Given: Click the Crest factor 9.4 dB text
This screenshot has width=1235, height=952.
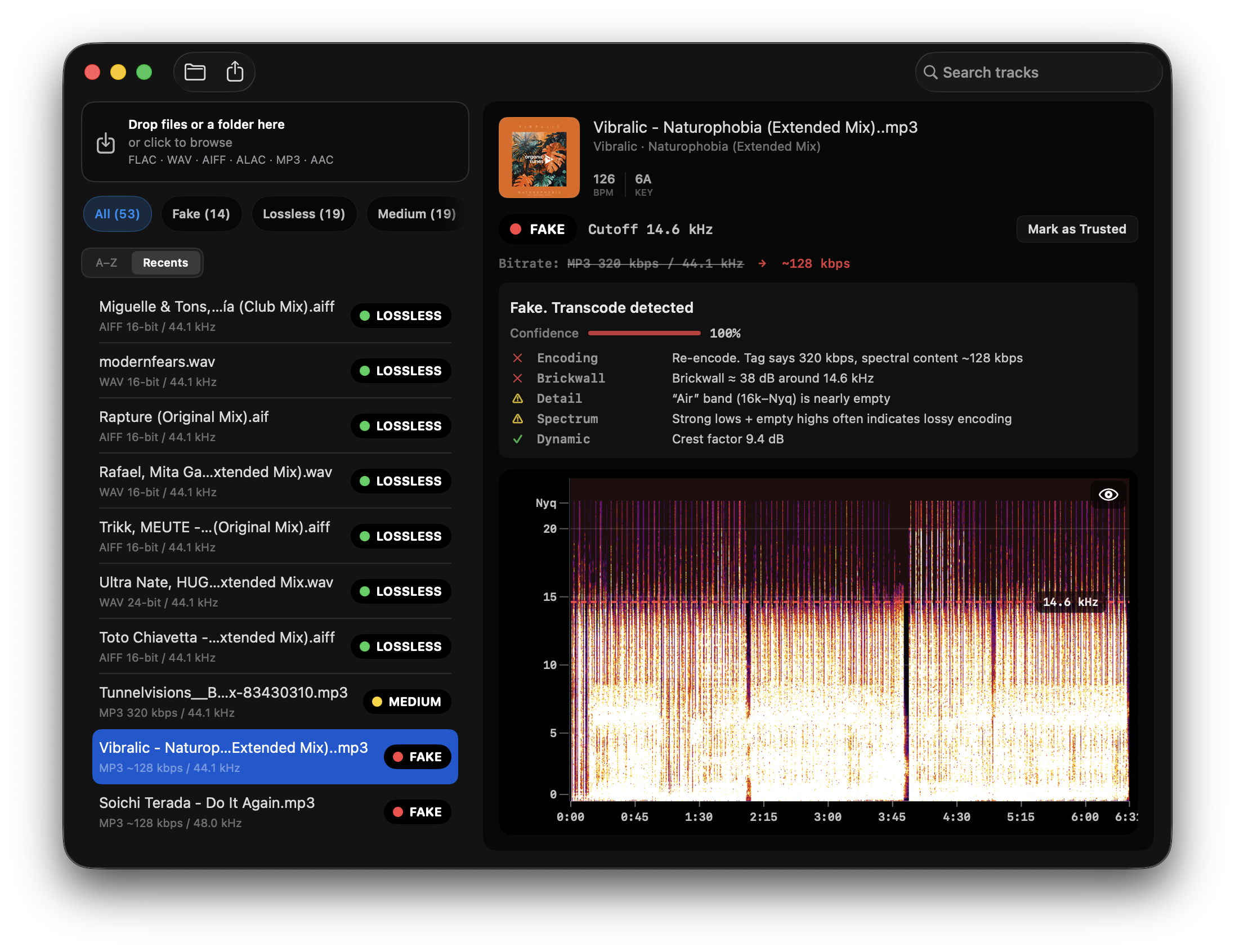Looking at the screenshot, I should point(728,439).
